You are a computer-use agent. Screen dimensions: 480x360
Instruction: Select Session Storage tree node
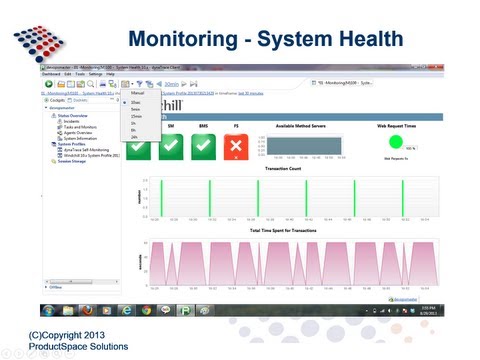coord(72,161)
